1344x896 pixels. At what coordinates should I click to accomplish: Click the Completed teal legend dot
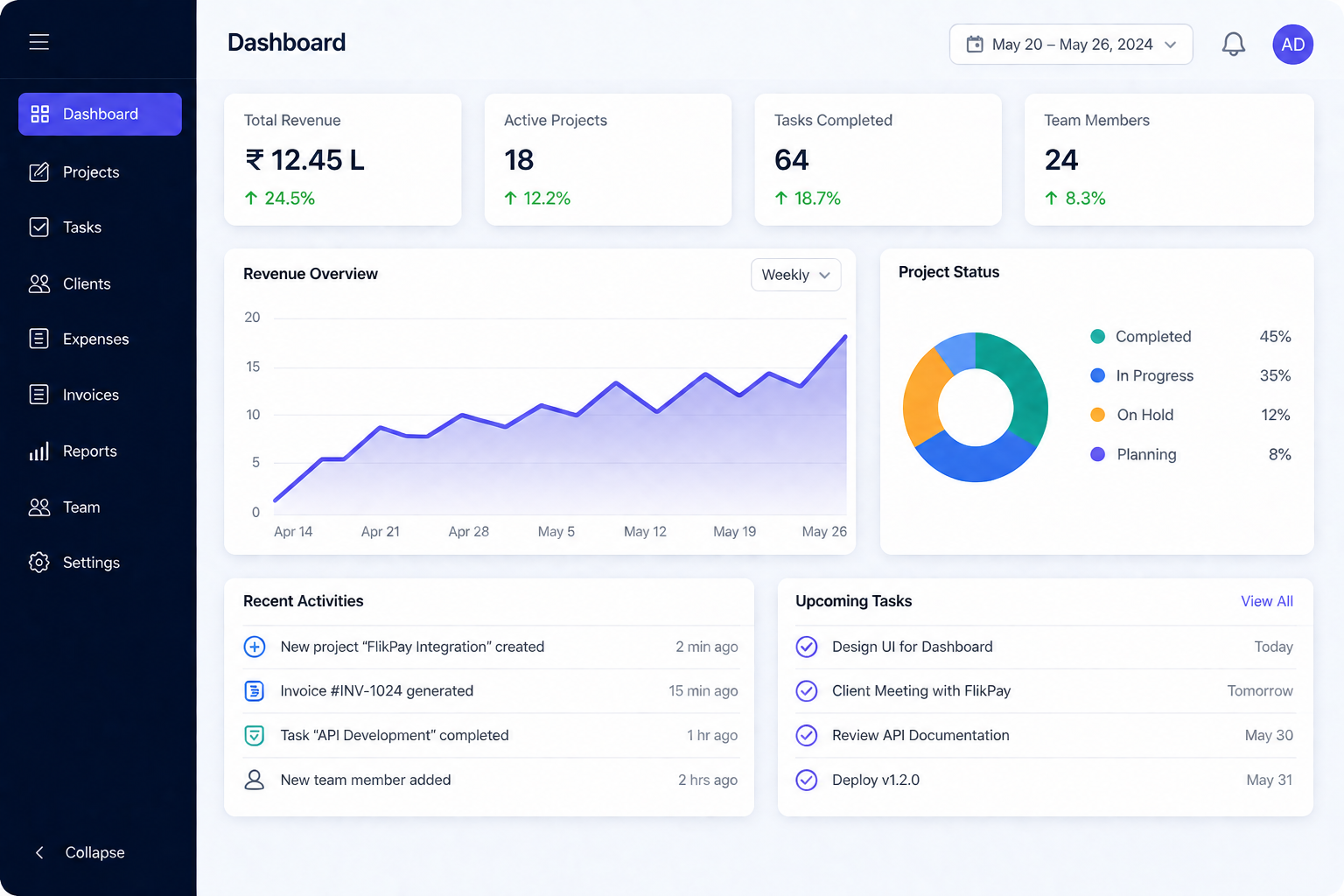(x=1097, y=336)
